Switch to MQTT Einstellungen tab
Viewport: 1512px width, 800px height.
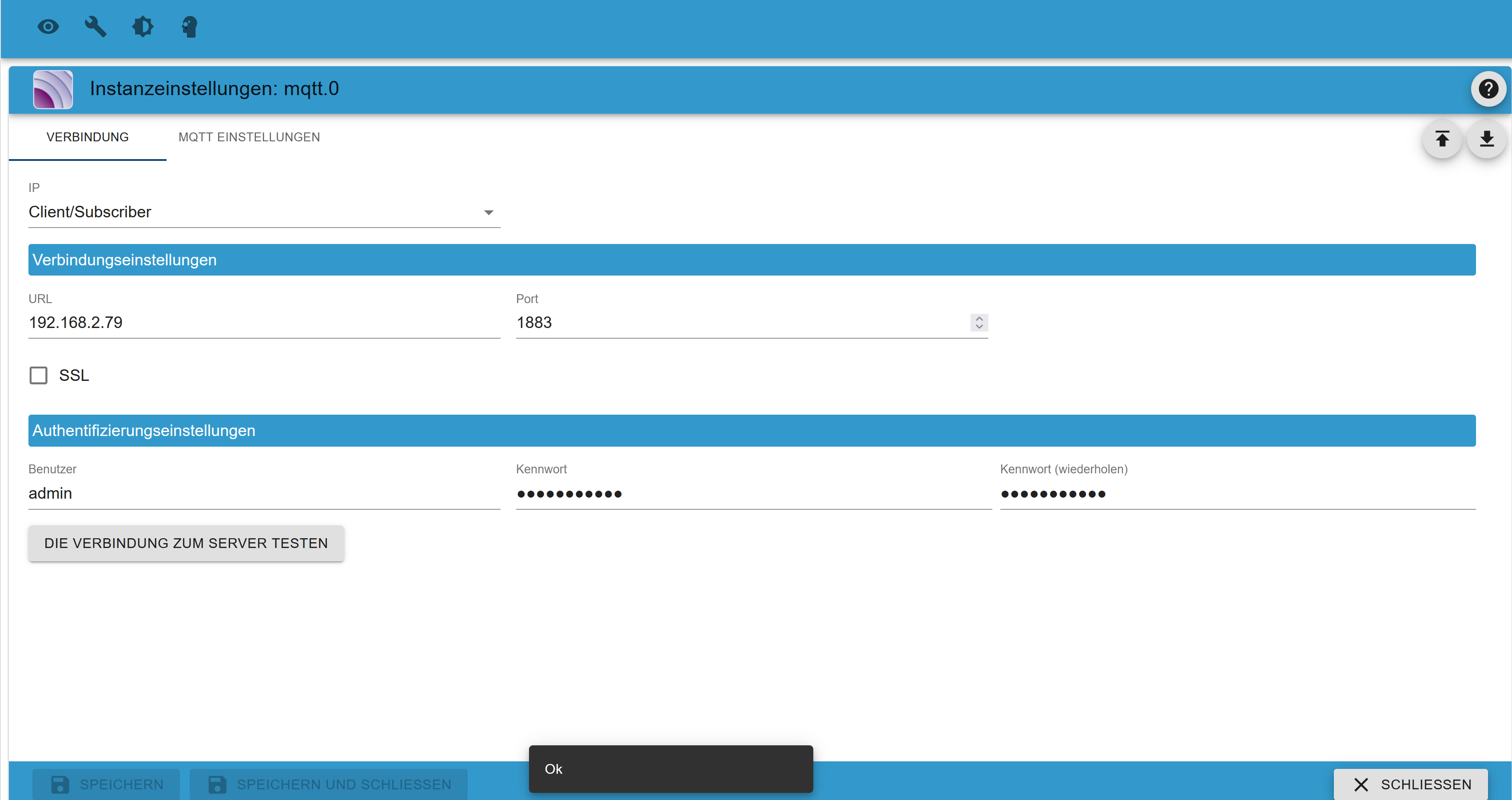point(249,137)
